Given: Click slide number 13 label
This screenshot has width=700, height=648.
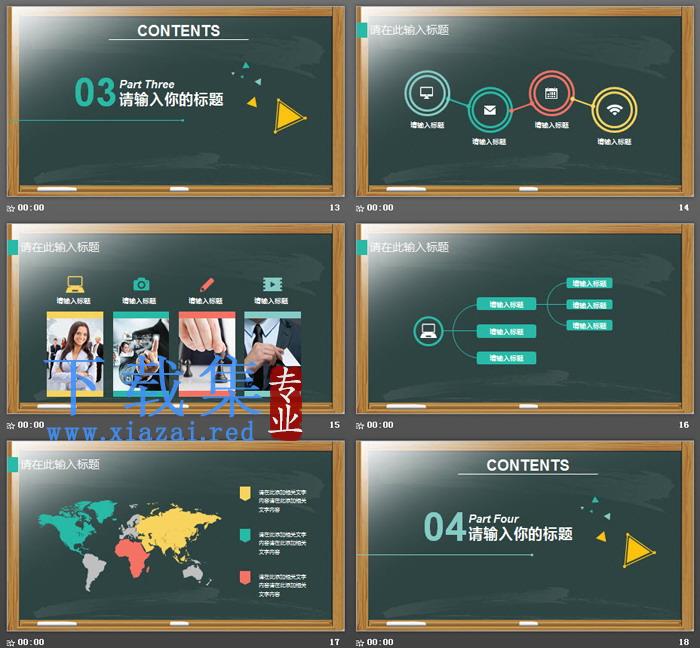Looking at the screenshot, I should click(335, 208).
